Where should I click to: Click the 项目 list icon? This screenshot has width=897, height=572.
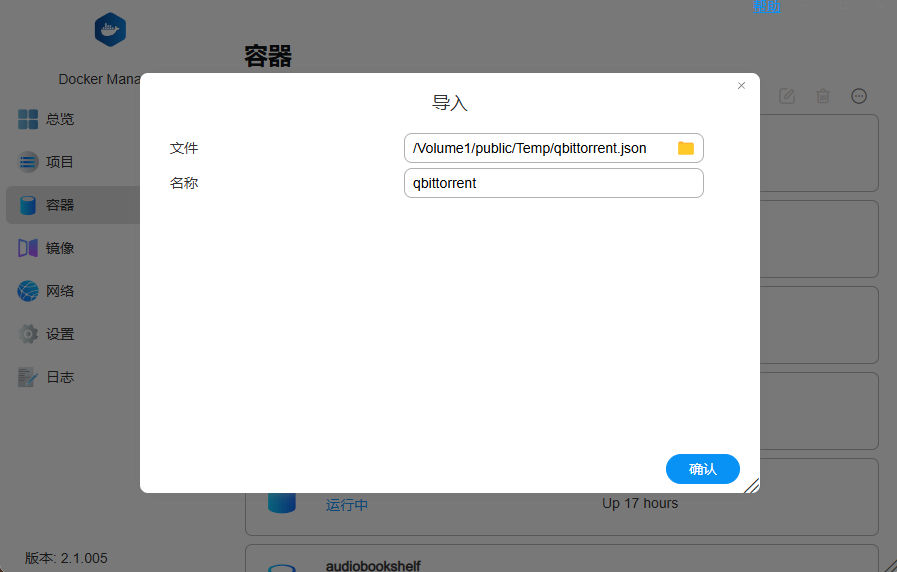(28, 162)
